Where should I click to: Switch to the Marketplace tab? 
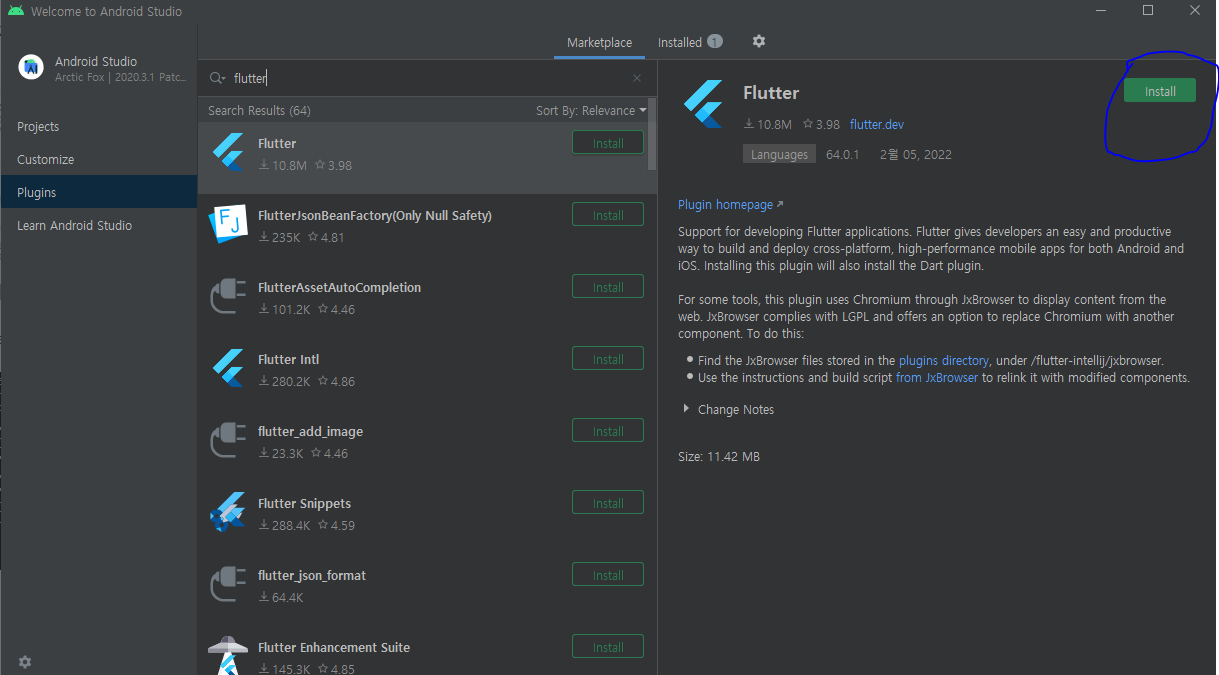pyautogui.click(x=599, y=42)
